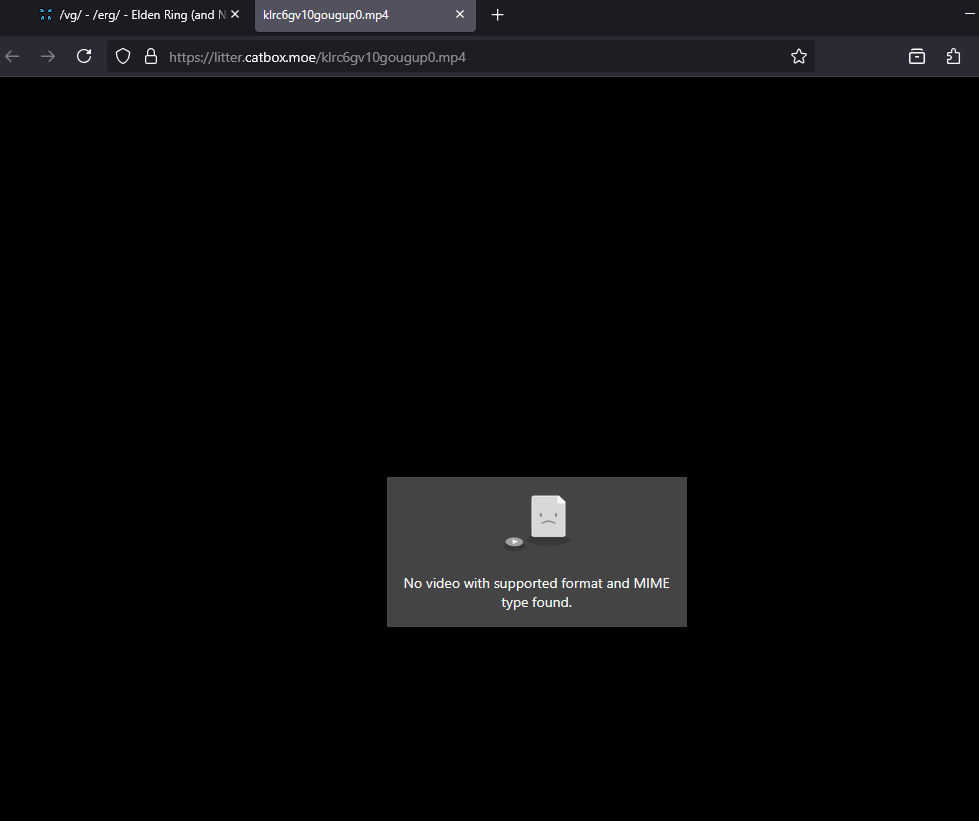View site security via padlock icon

(151, 57)
